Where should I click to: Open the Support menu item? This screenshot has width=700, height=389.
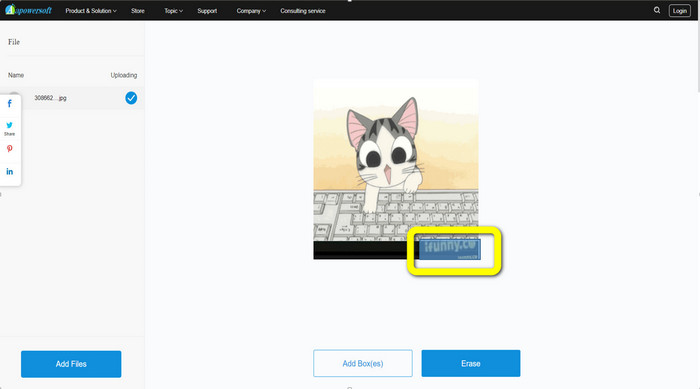[x=207, y=11]
